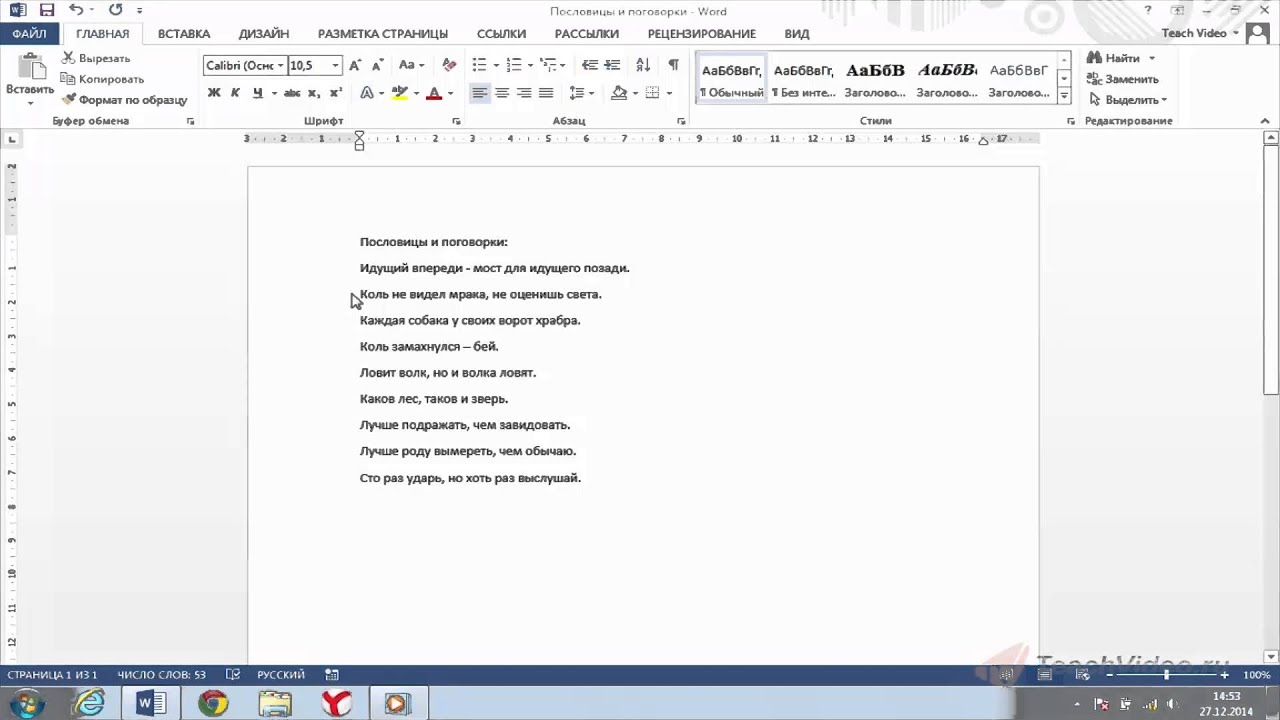Apply the Без интервала style
1280x720 pixels.
pos(803,78)
